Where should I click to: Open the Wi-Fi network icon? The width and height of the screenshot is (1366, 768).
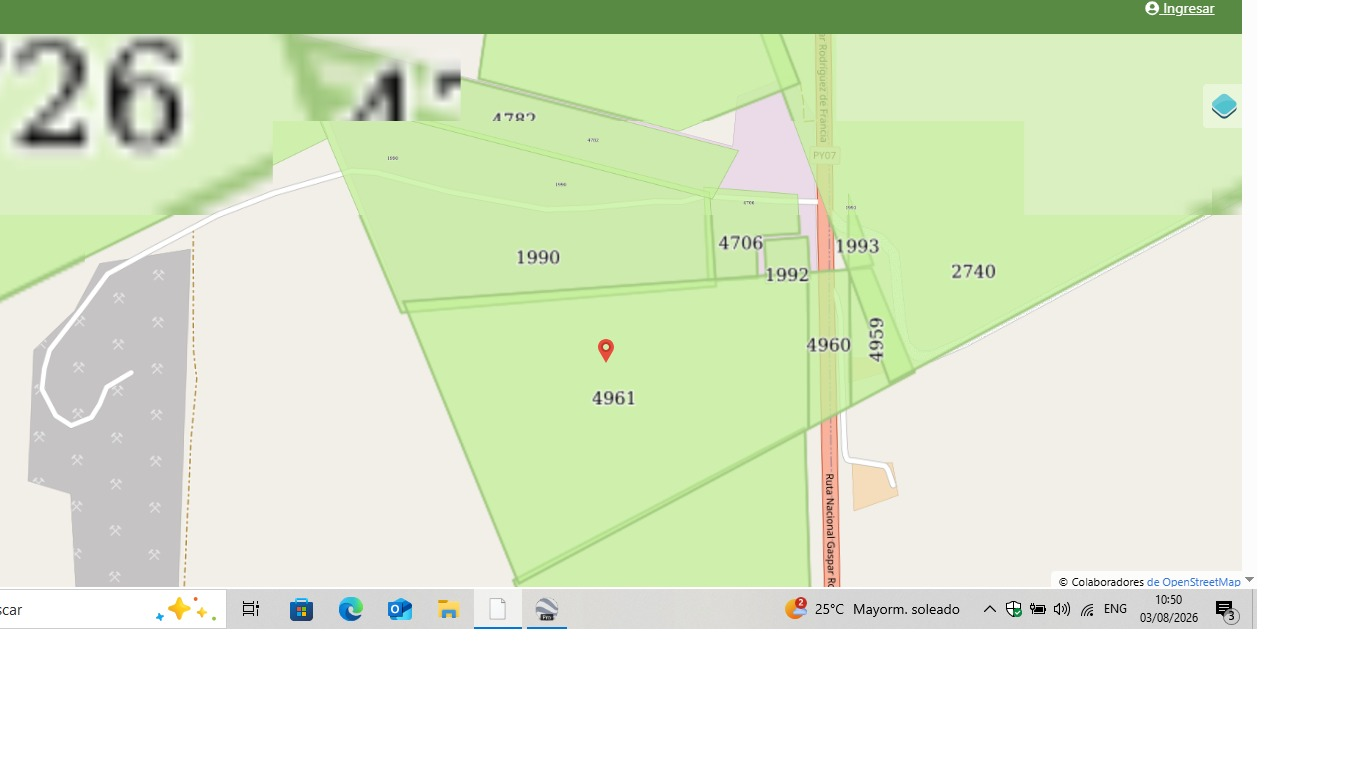(1087, 609)
